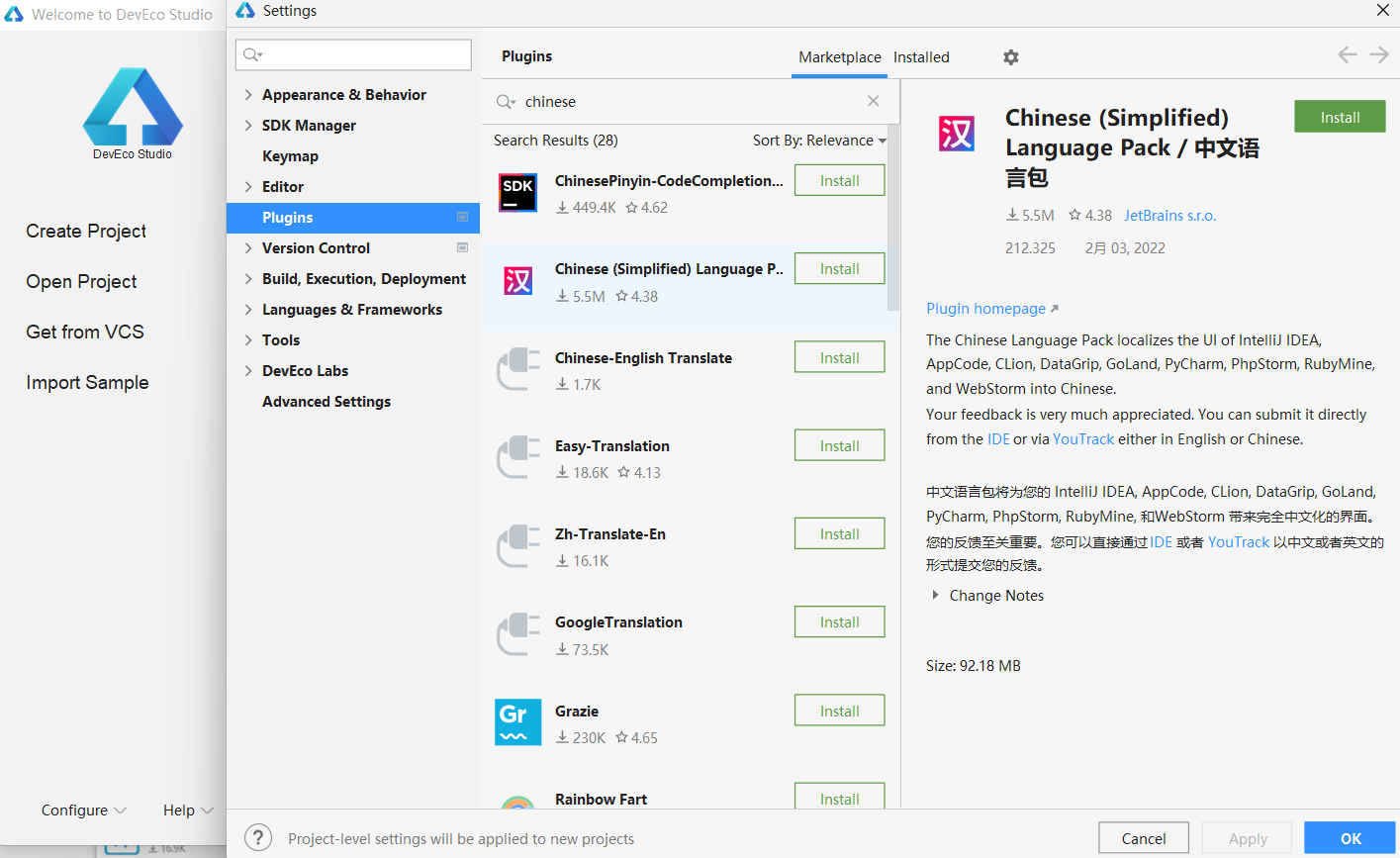Select Plugins in settings tree
The width and height of the screenshot is (1400, 858).
pyautogui.click(x=353, y=218)
